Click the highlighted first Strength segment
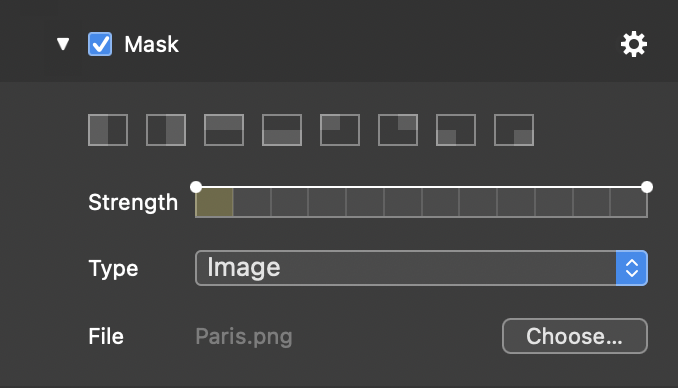 point(214,202)
